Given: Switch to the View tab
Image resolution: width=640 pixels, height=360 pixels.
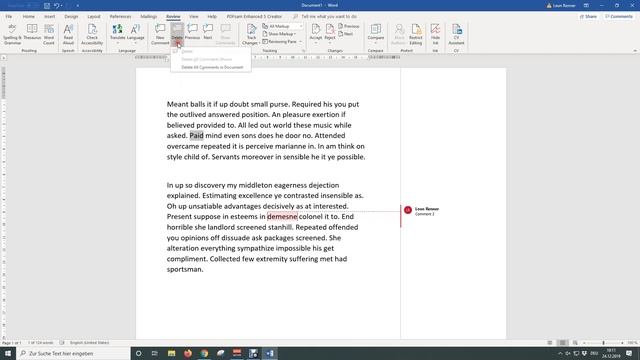Looking at the screenshot, I should (x=193, y=16).
